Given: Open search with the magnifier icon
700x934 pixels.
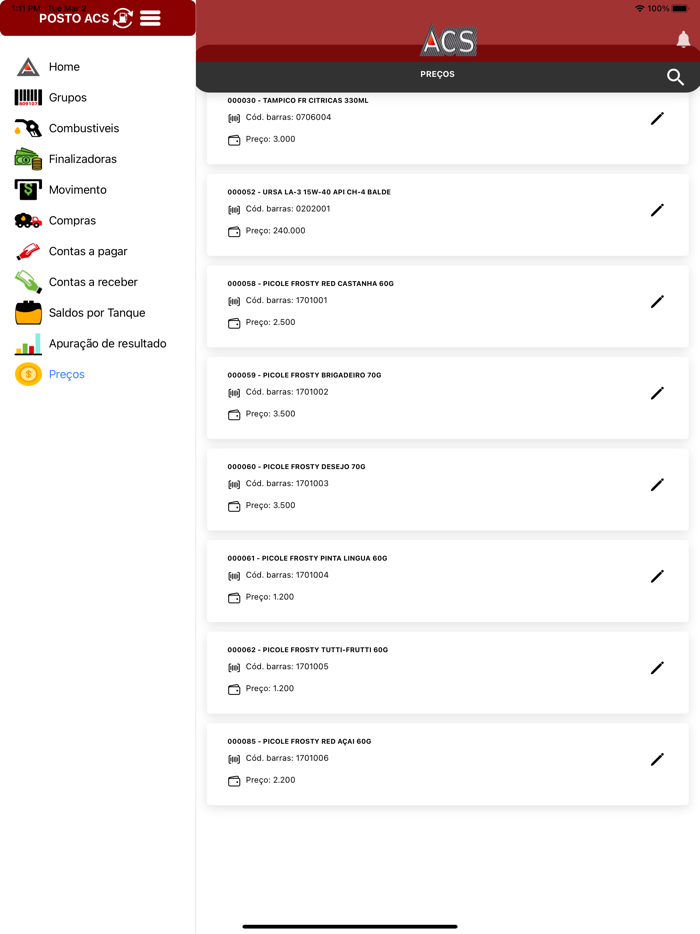Looking at the screenshot, I should coord(677,75).
